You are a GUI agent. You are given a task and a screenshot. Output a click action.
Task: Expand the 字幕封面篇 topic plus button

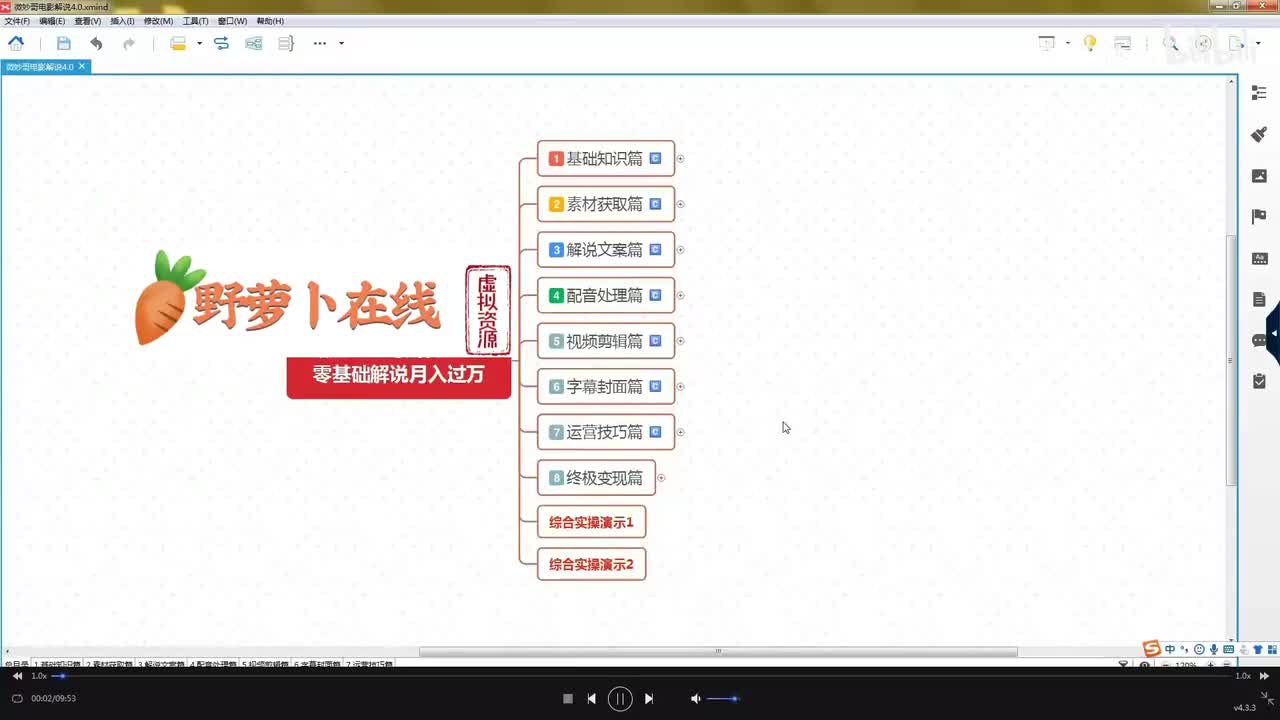coord(680,387)
